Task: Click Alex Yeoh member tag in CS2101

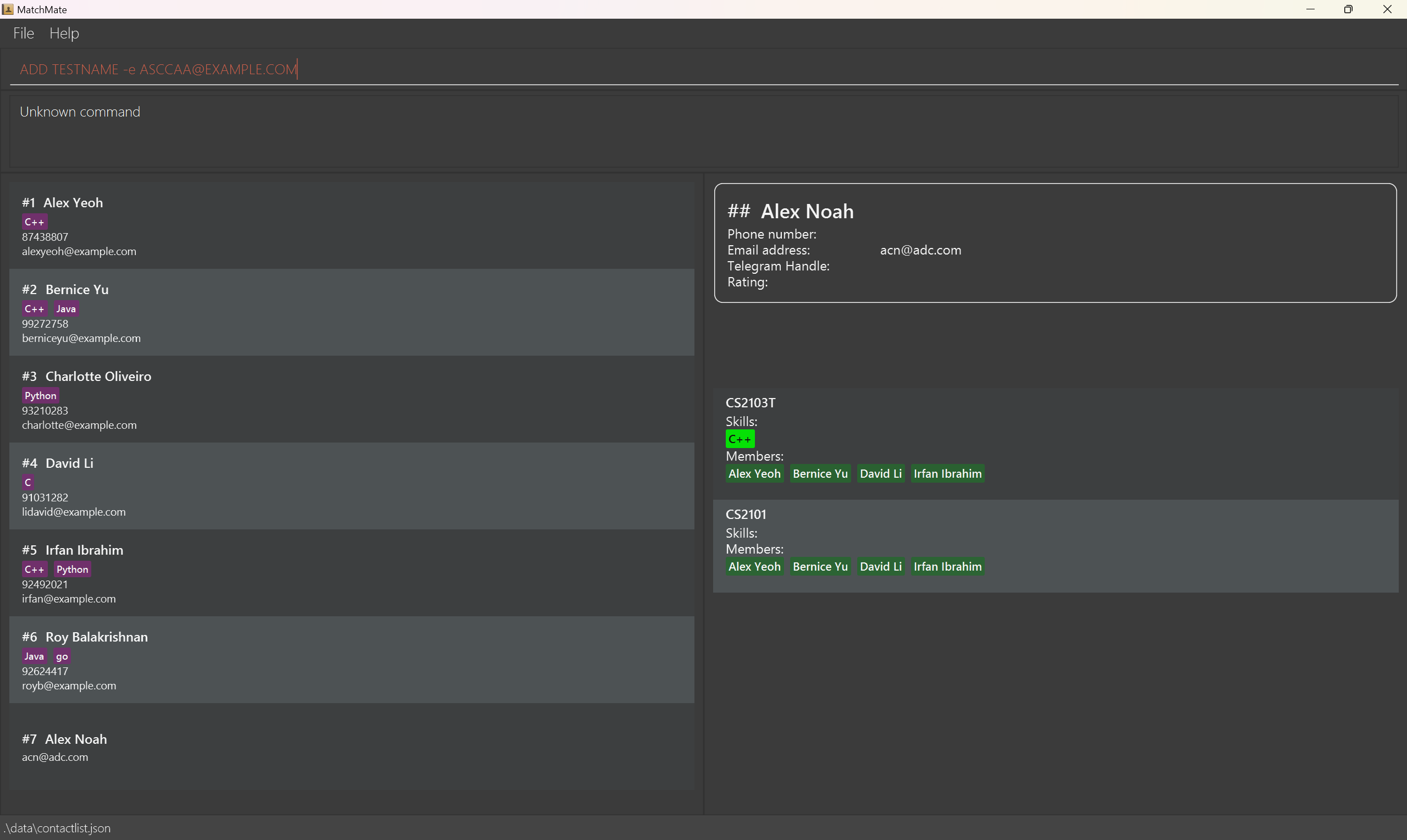Action: pyautogui.click(x=755, y=567)
